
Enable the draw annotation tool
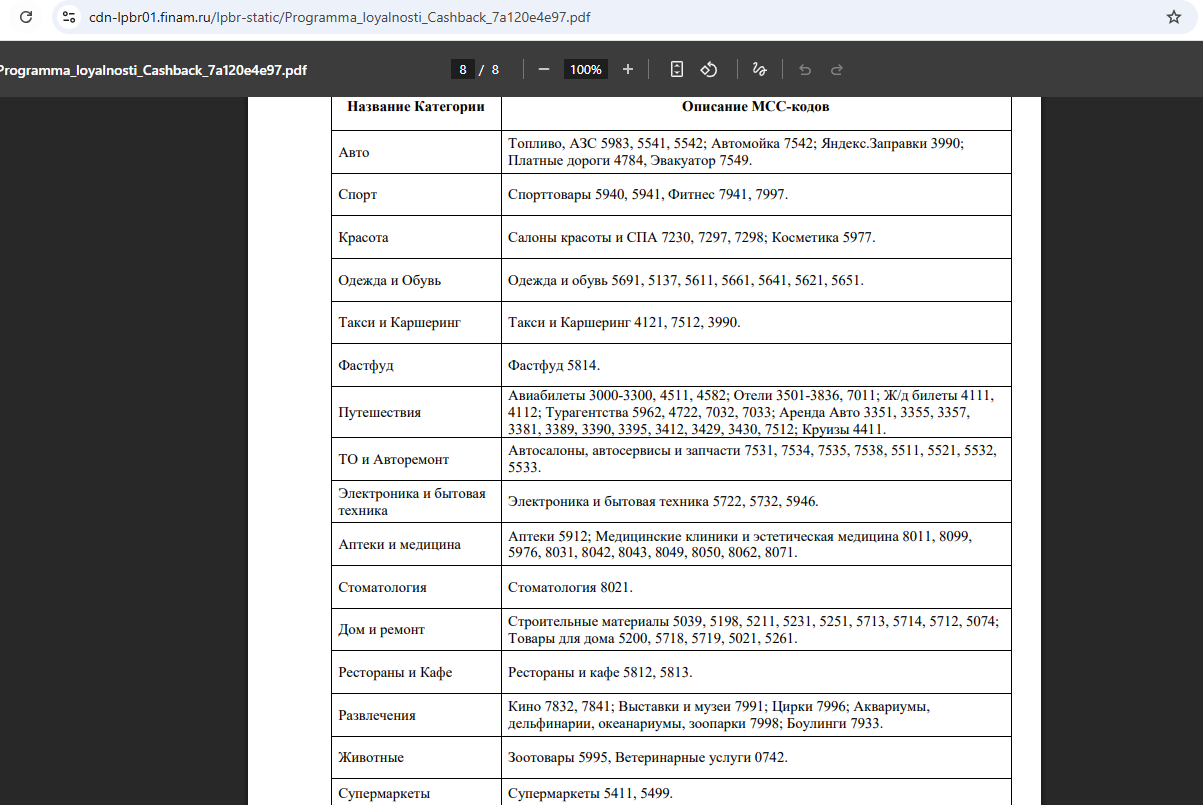(x=759, y=69)
